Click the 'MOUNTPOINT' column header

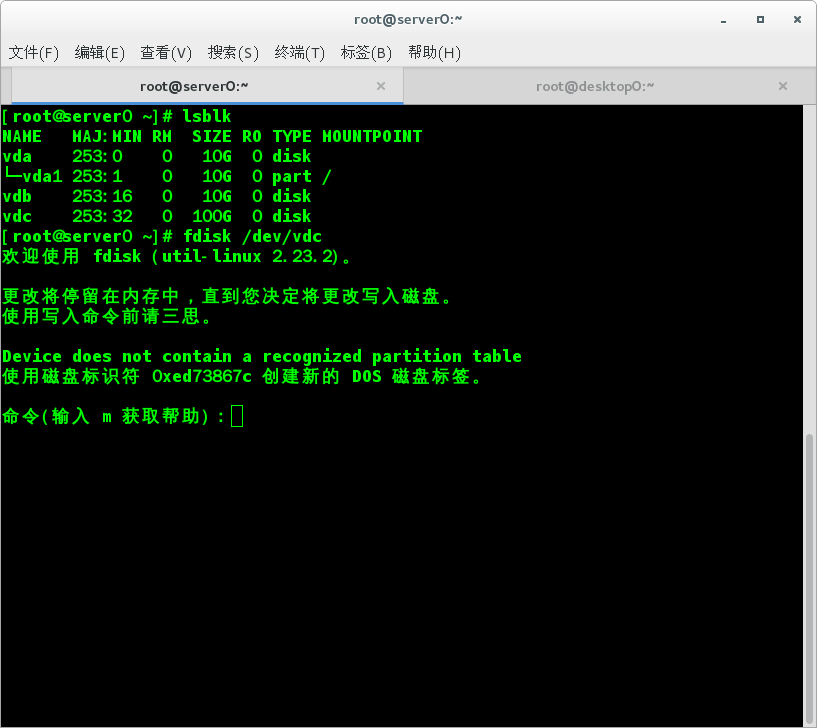pos(372,137)
